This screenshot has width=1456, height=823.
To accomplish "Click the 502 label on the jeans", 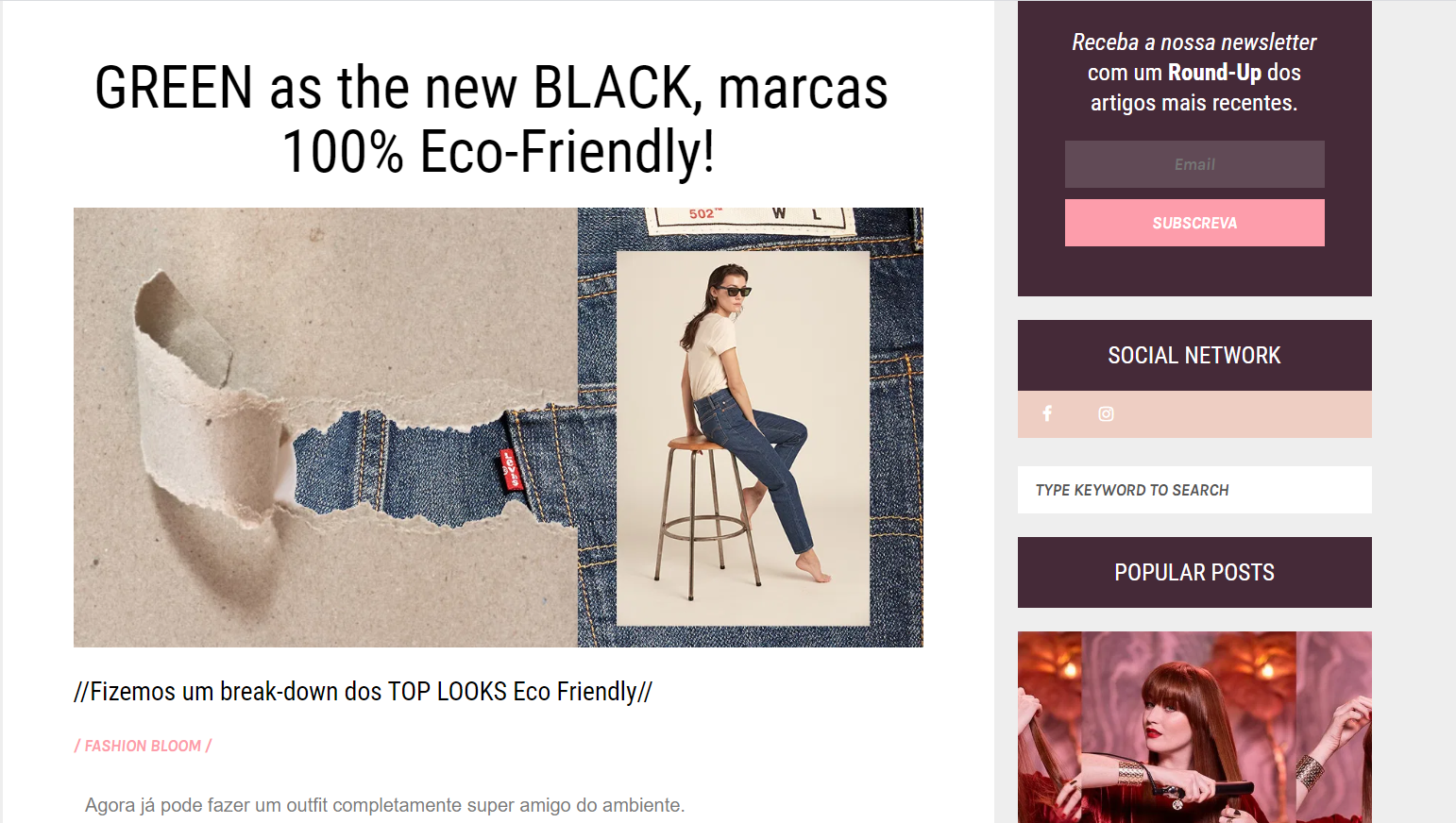I will pyautogui.click(x=705, y=214).
